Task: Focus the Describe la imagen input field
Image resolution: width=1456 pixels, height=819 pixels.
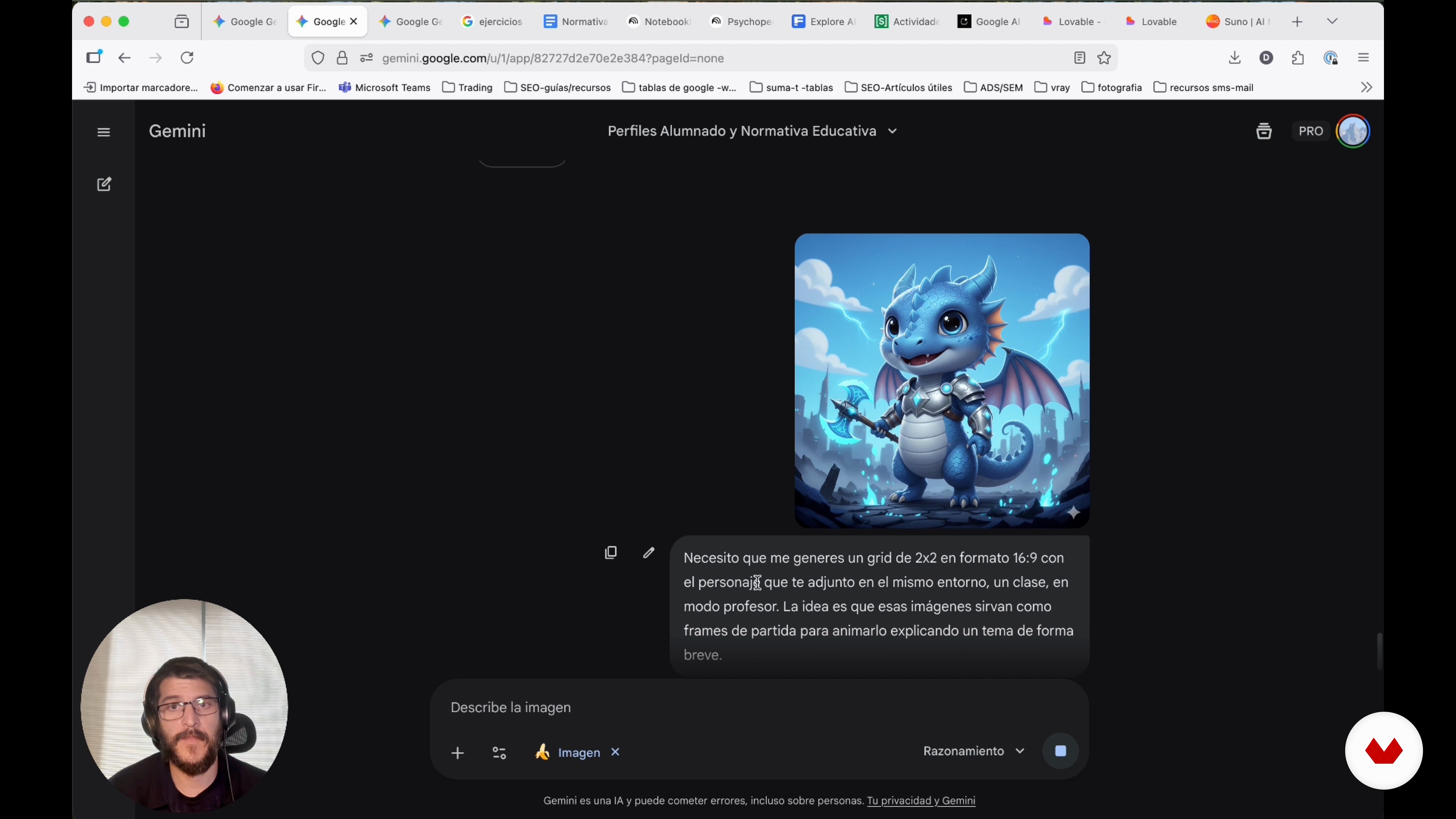Action: 759,708
